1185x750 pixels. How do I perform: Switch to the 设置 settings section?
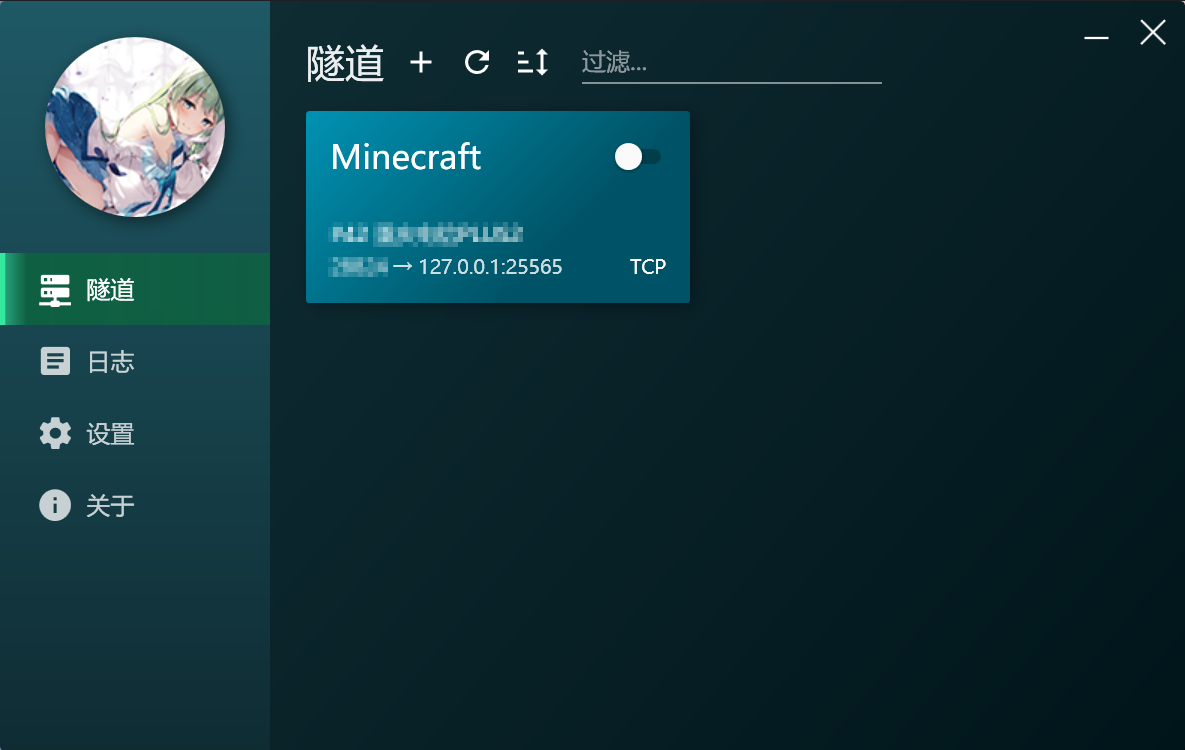click(x=108, y=433)
